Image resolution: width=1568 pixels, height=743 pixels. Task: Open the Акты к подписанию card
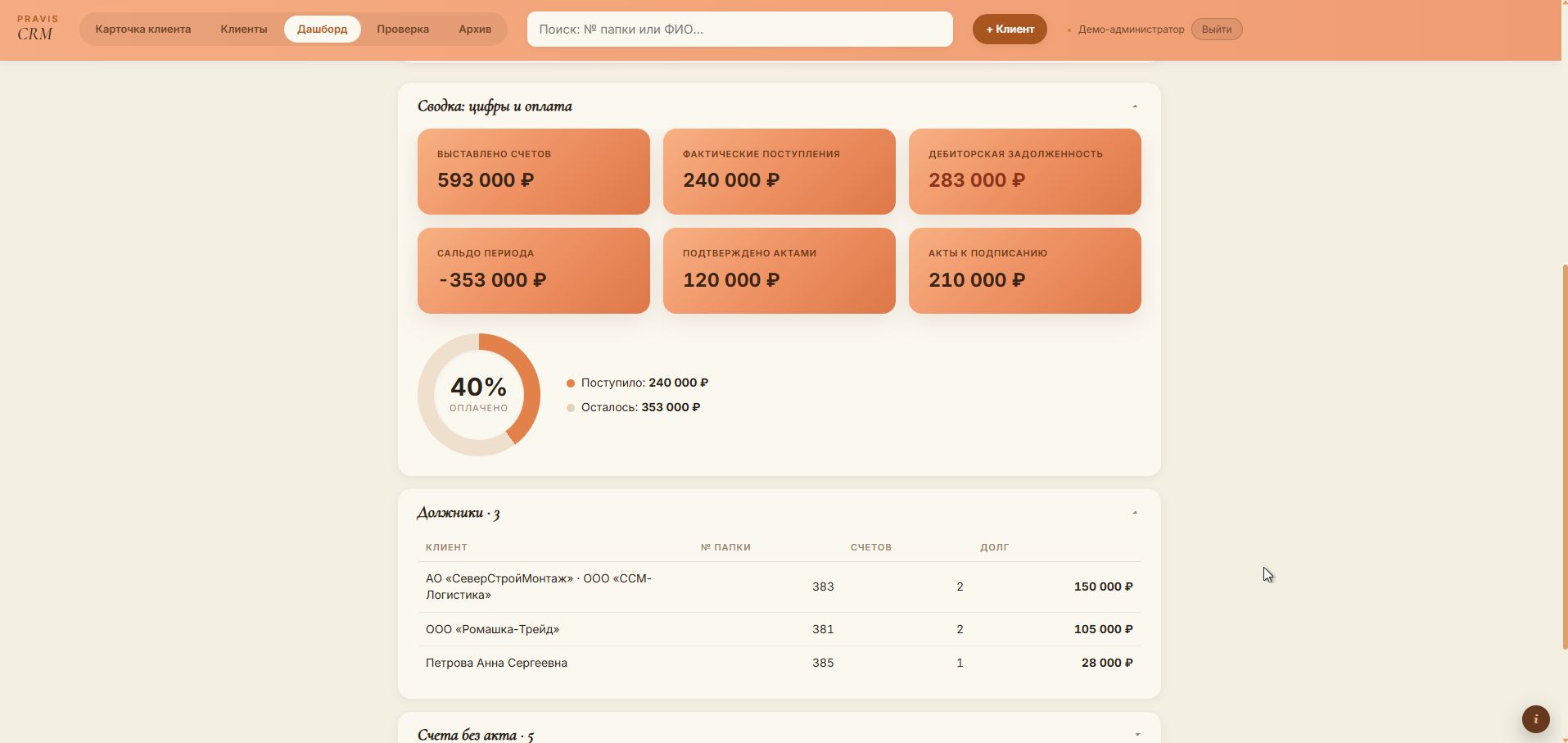pos(1025,270)
